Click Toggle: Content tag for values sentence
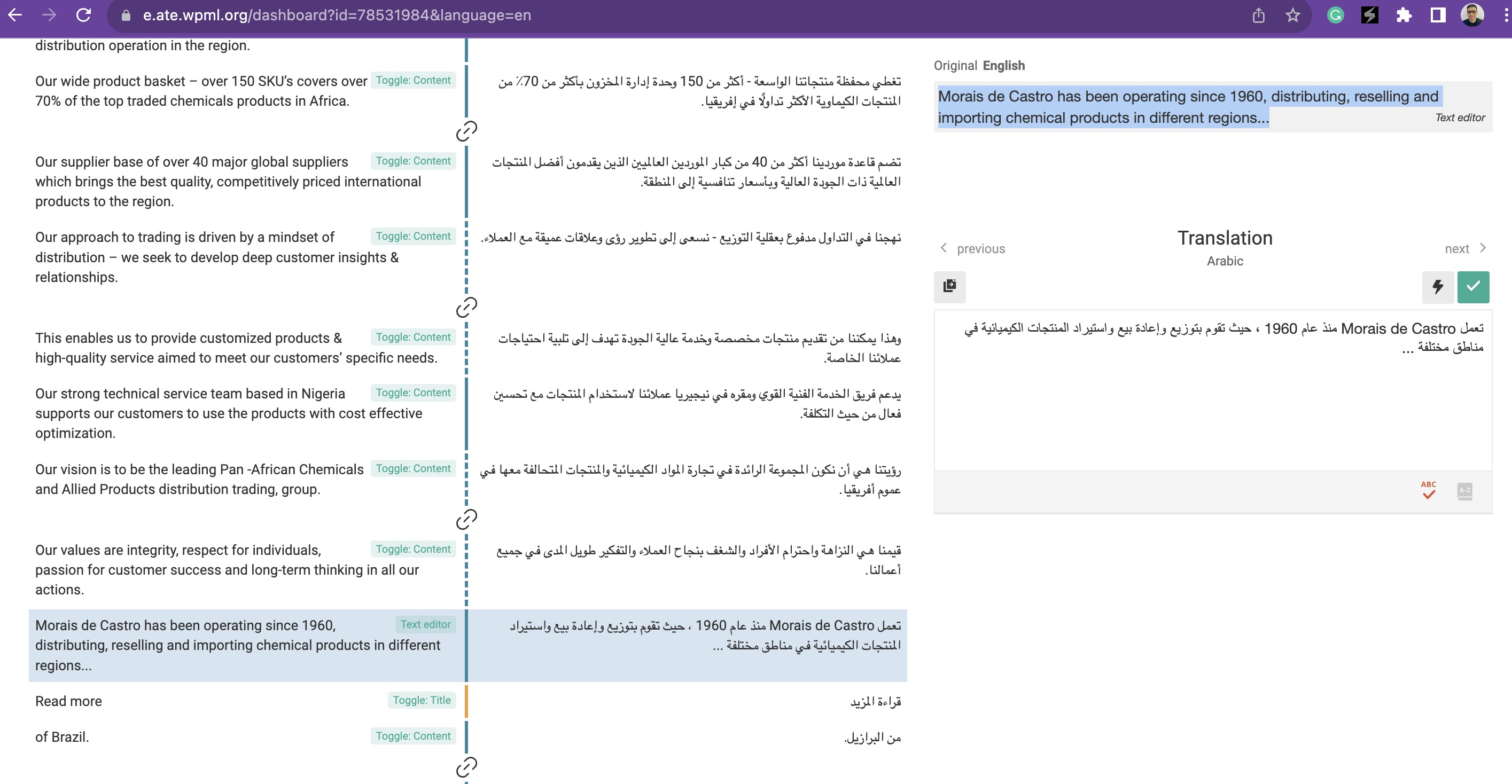 (413, 548)
